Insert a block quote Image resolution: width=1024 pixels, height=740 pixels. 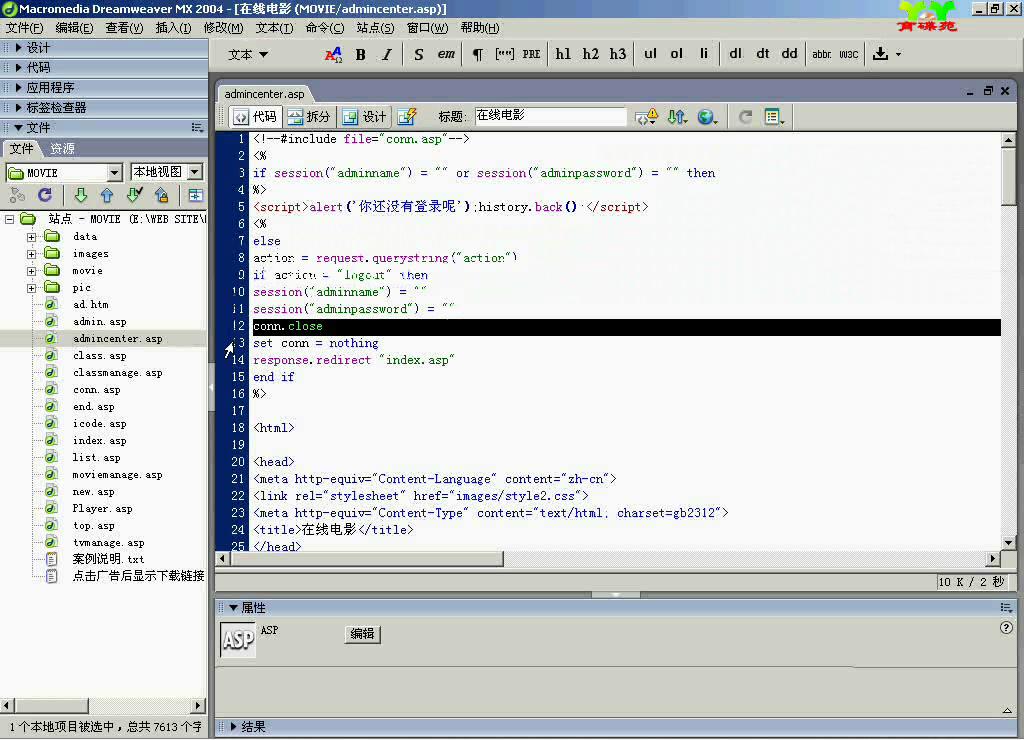point(504,54)
